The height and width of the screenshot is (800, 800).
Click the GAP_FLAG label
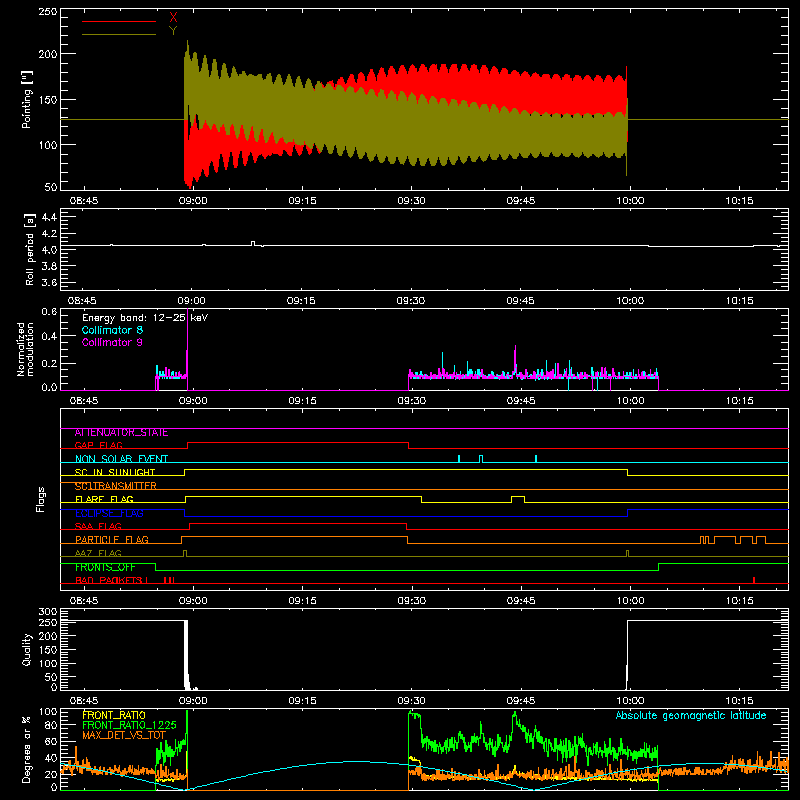(98, 445)
